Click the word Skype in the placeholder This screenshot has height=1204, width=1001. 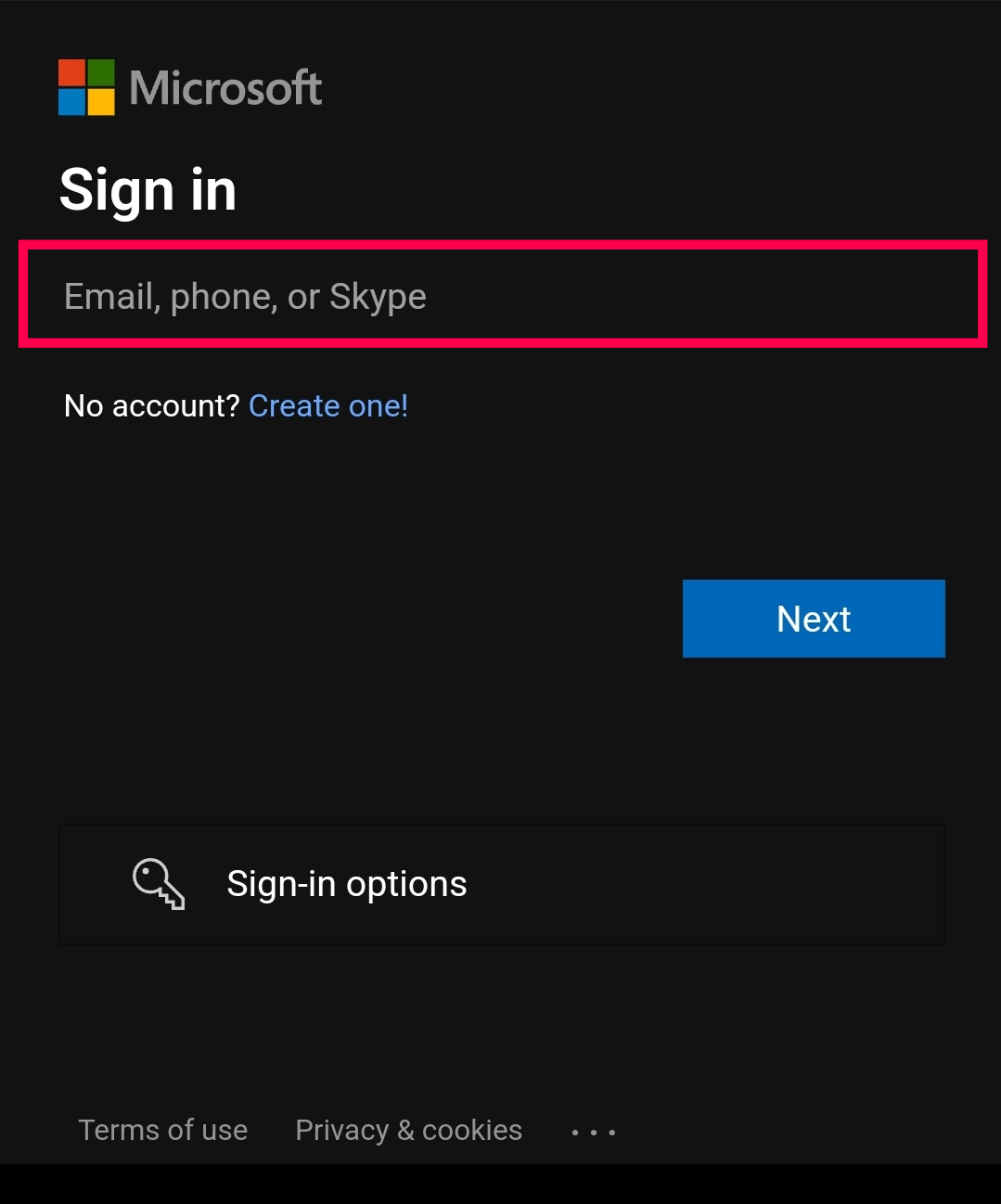point(378,297)
